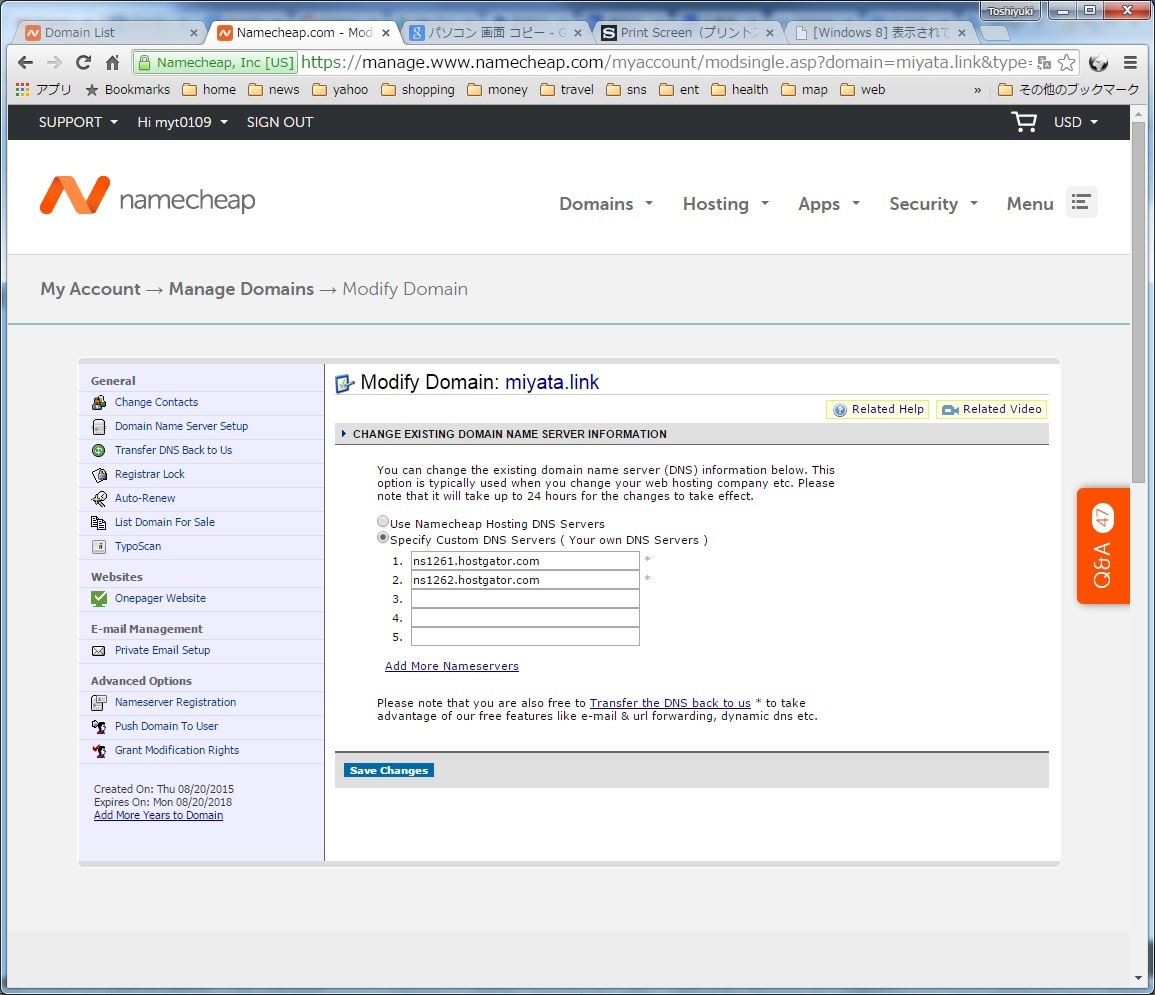Click the Onepager Website icon

[99, 599]
